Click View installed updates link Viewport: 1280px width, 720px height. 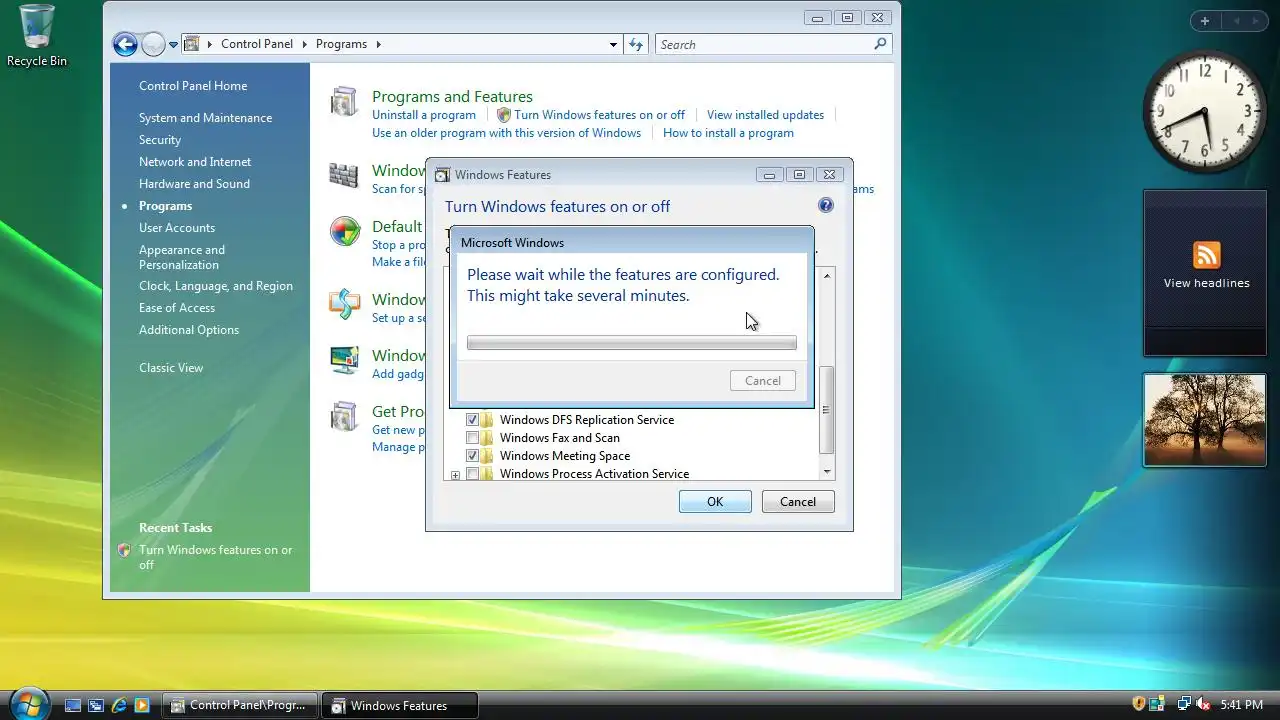765,115
